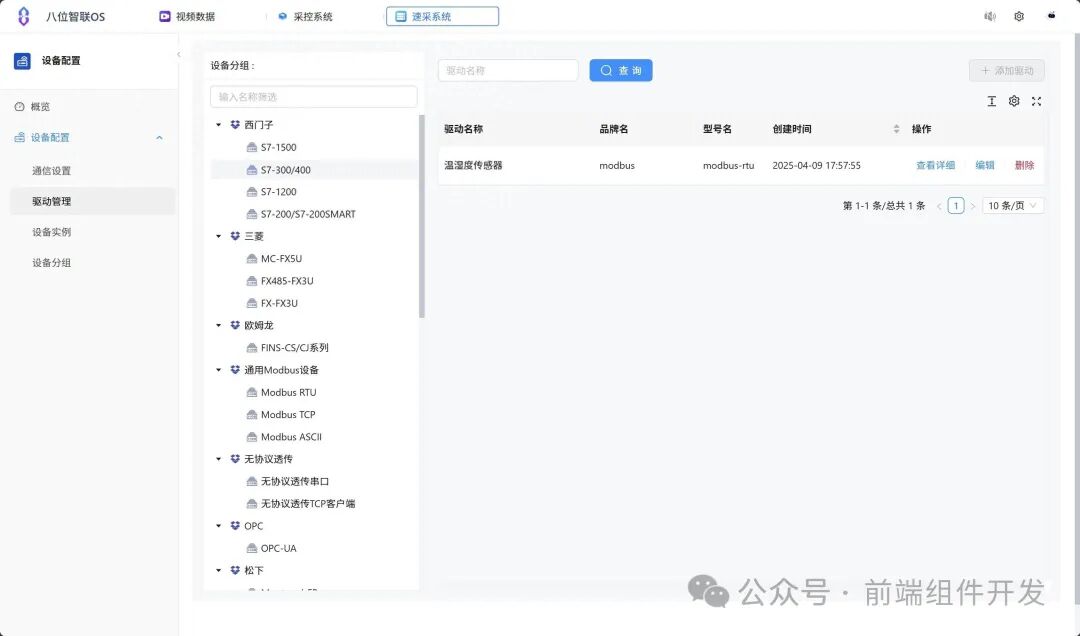1080x636 pixels.
Task: Click the device icon beside S7-1500
Action: [x=251, y=147]
